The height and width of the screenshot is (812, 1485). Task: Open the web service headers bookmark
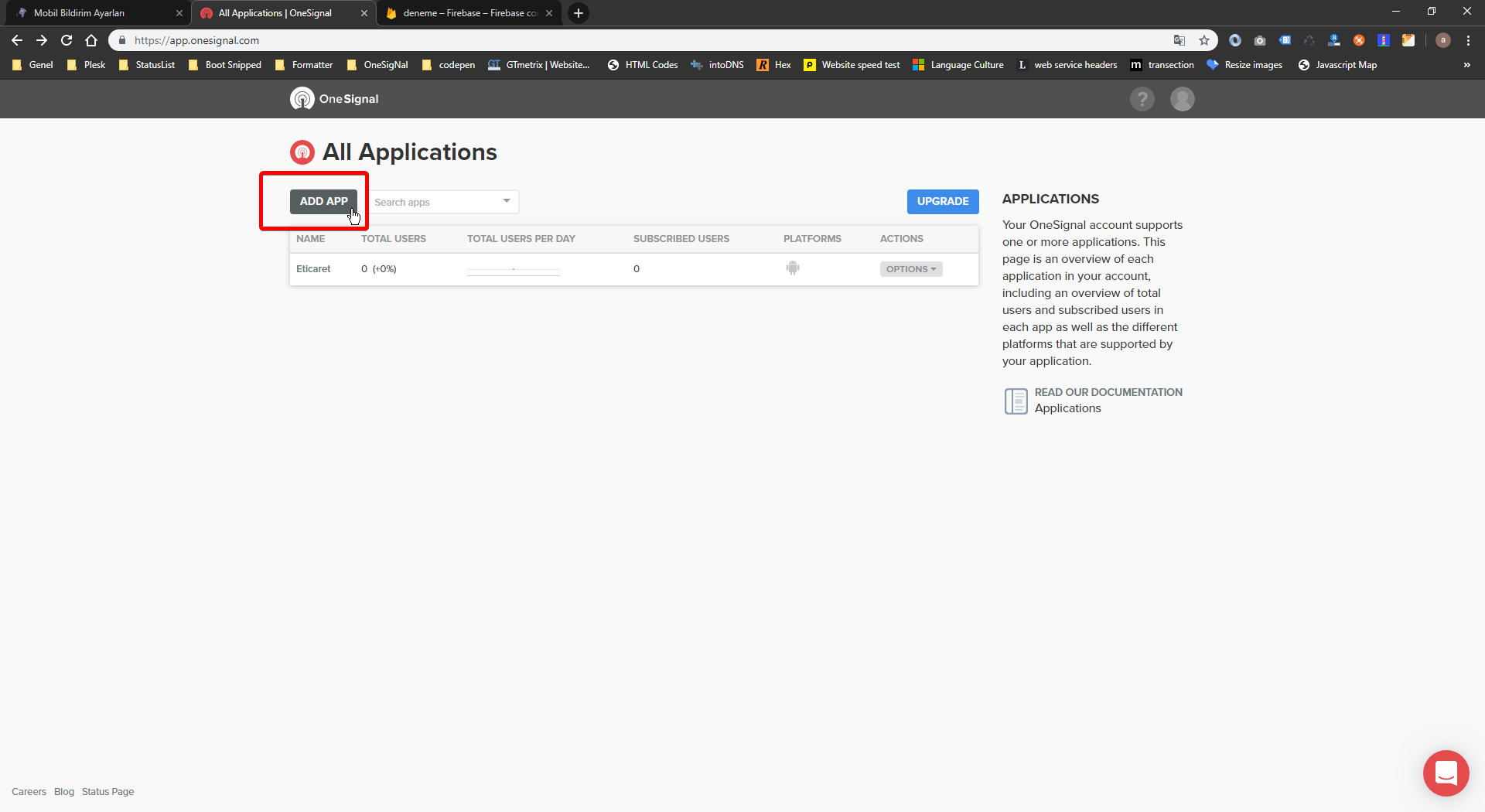click(1067, 65)
